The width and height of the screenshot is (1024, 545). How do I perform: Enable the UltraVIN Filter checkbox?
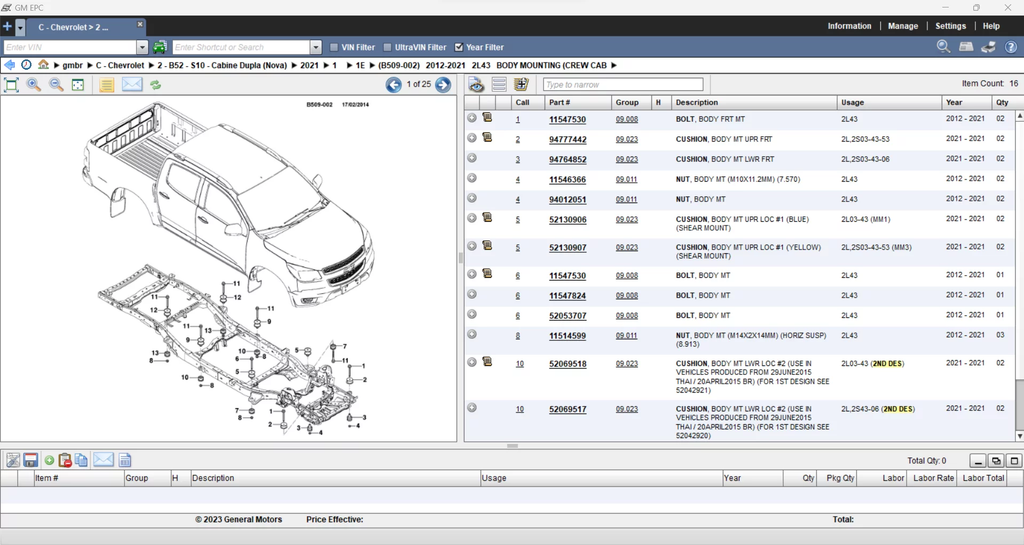tap(388, 47)
